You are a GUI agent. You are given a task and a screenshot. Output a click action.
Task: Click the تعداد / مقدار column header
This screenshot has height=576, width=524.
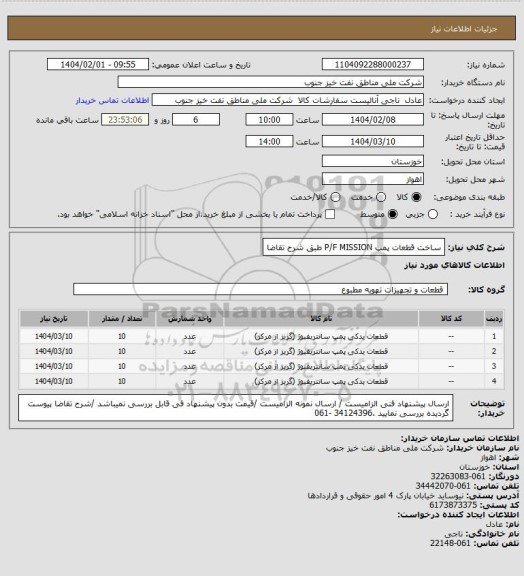[122, 318]
